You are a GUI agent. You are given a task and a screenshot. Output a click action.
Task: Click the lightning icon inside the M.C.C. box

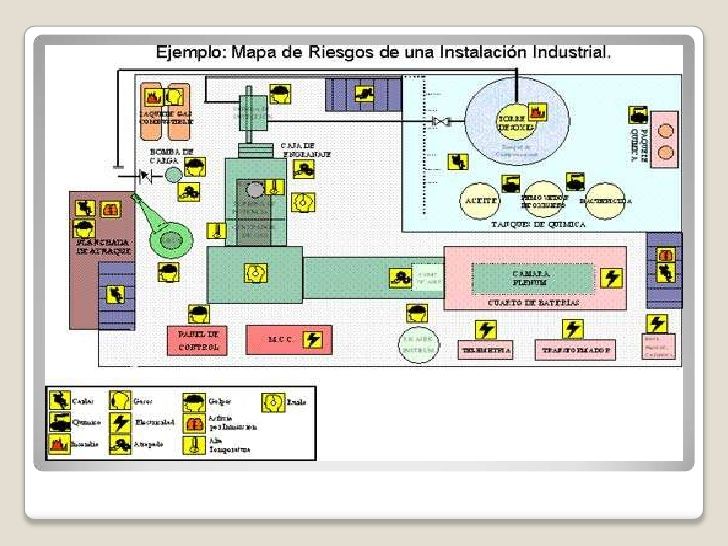(312, 340)
